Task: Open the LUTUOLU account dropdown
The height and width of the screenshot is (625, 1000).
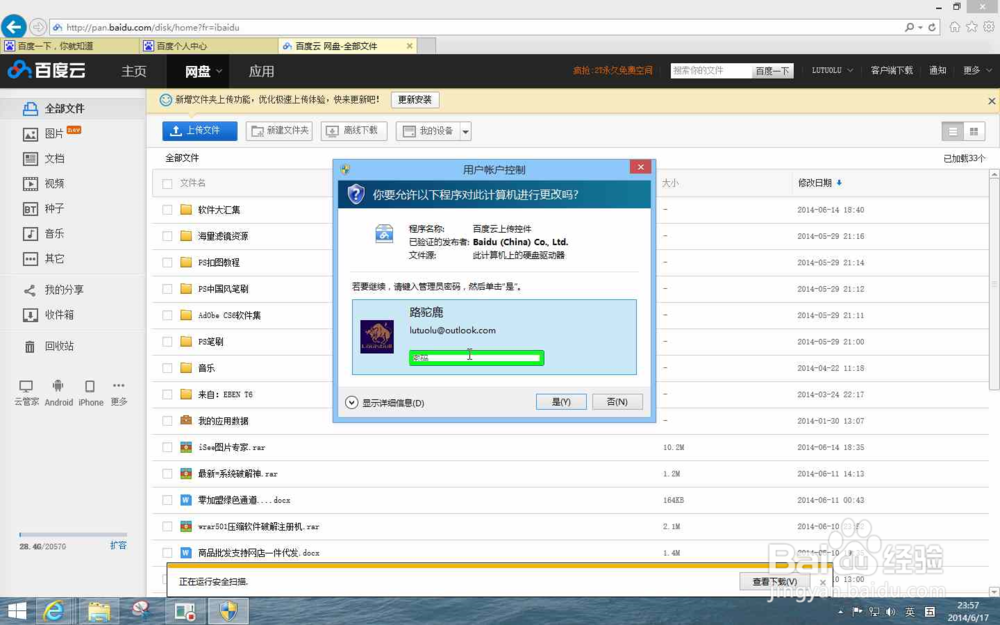Action: click(x=832, y=70)
